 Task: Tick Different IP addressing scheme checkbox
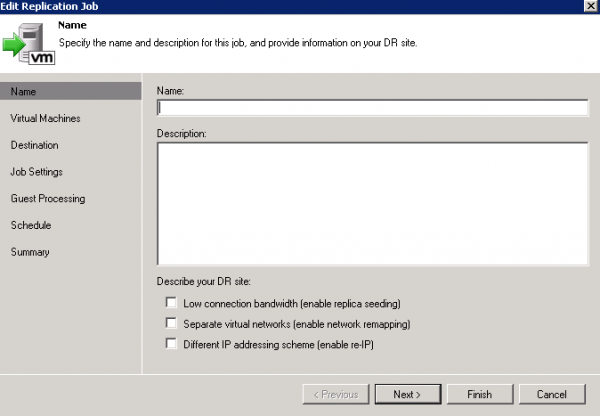[172, 344]
